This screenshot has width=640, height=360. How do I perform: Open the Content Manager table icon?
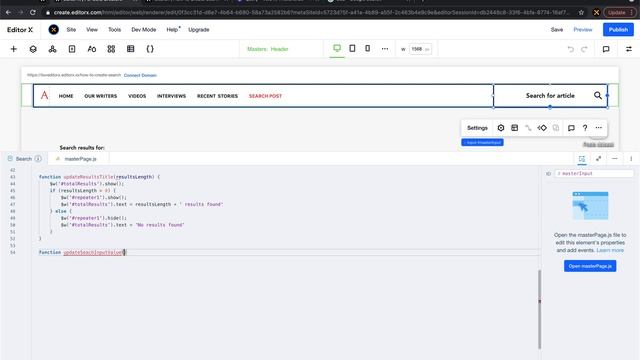(131, 49)
